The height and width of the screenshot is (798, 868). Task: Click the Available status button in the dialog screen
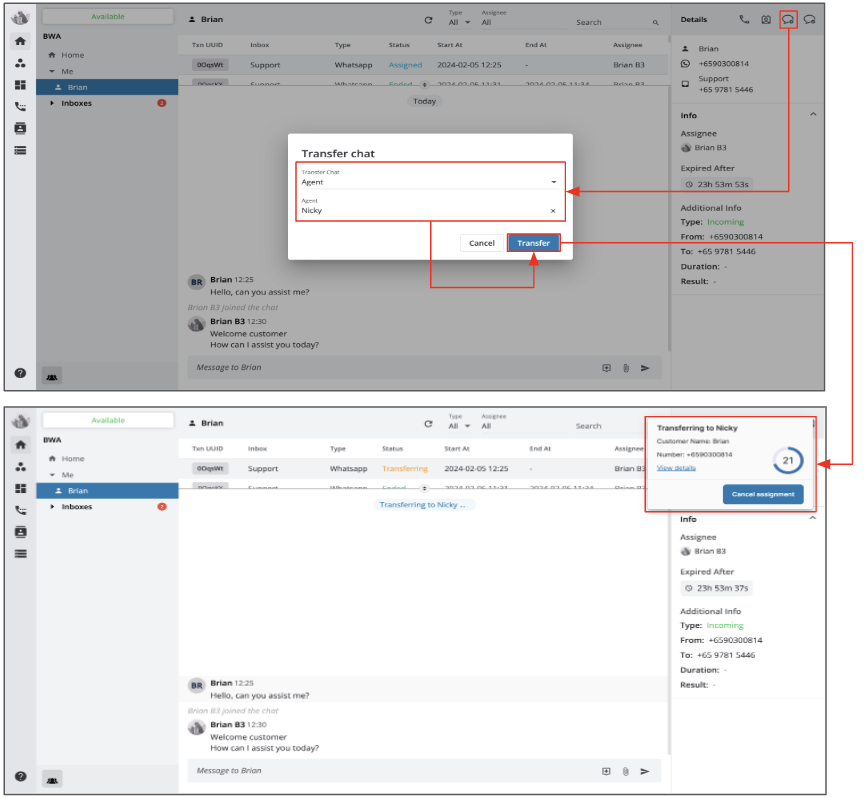108,17
